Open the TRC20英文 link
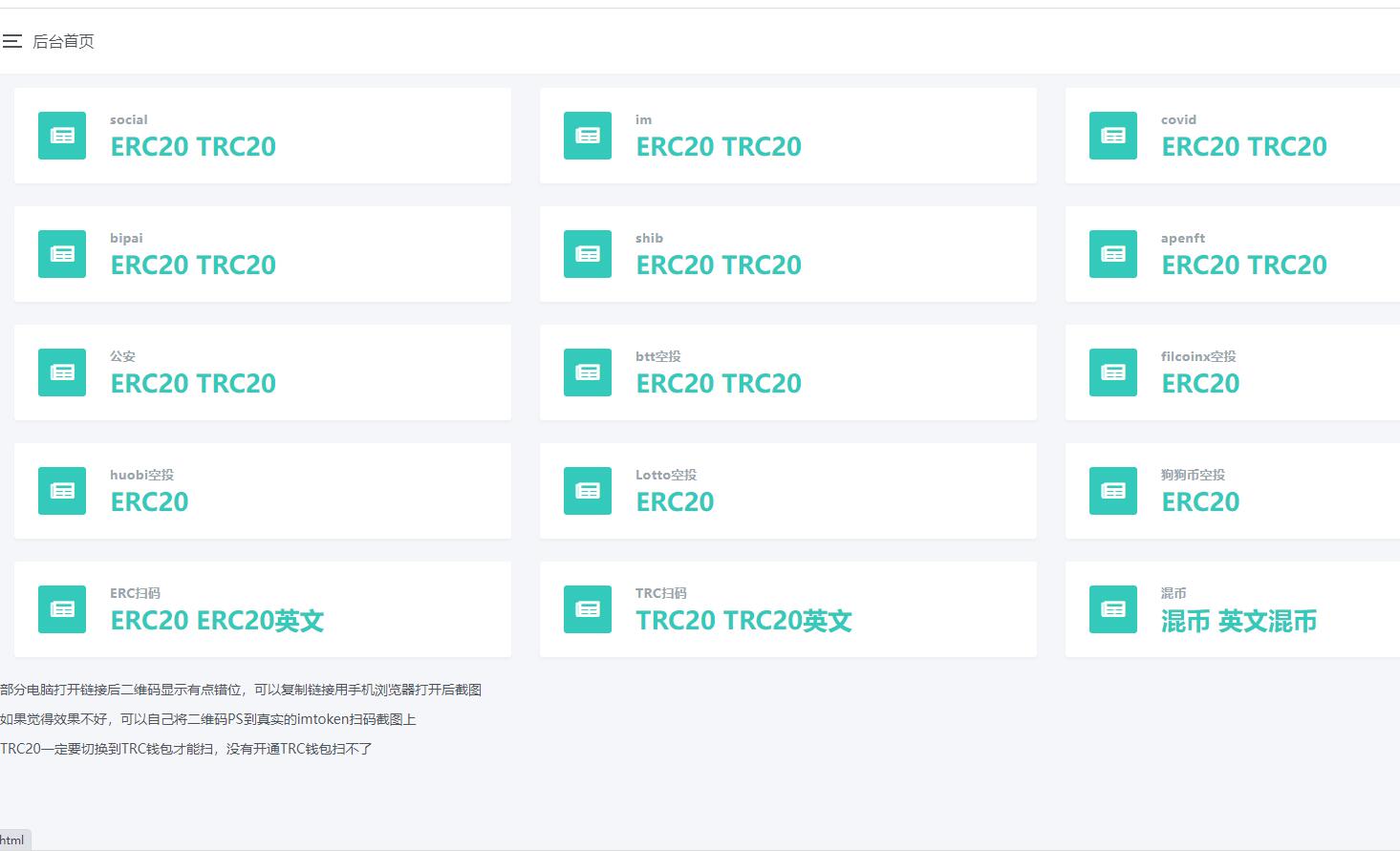 787,621
